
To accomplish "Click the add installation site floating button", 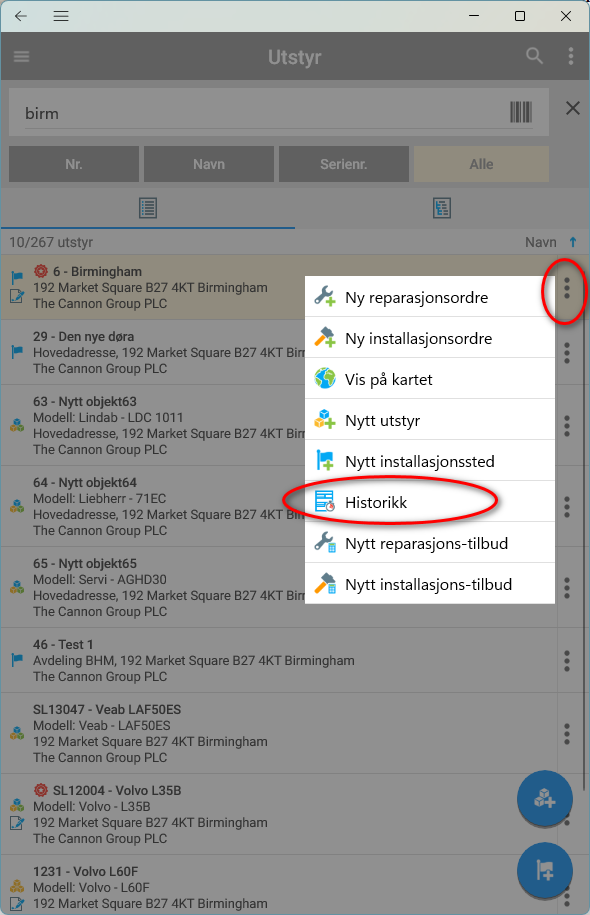I will click(x=544, y=871).
